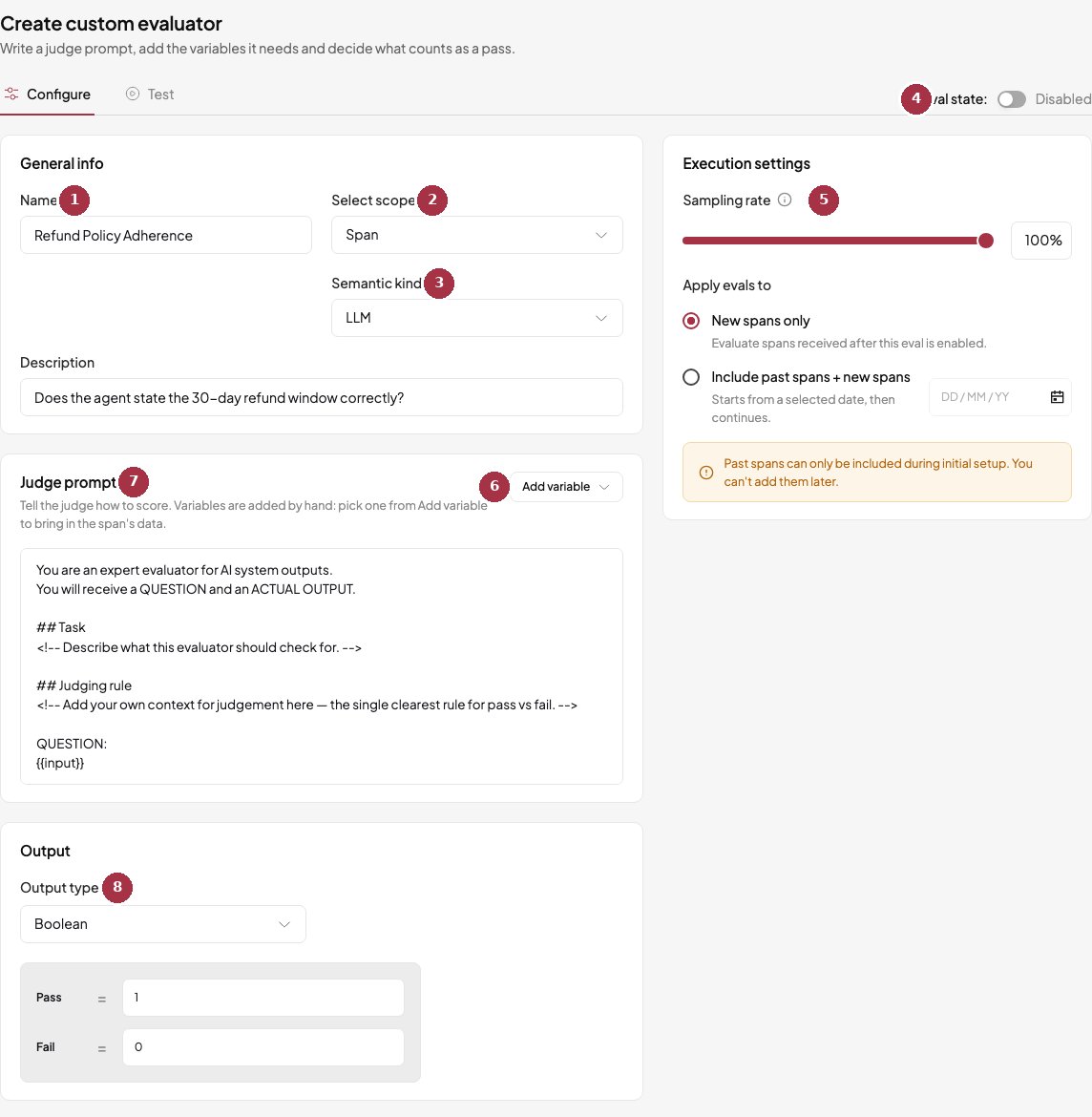The height and width of the screenshot is (1117, 1092).
Task: Click the Select scope chevron arrow
Action: 601,235
